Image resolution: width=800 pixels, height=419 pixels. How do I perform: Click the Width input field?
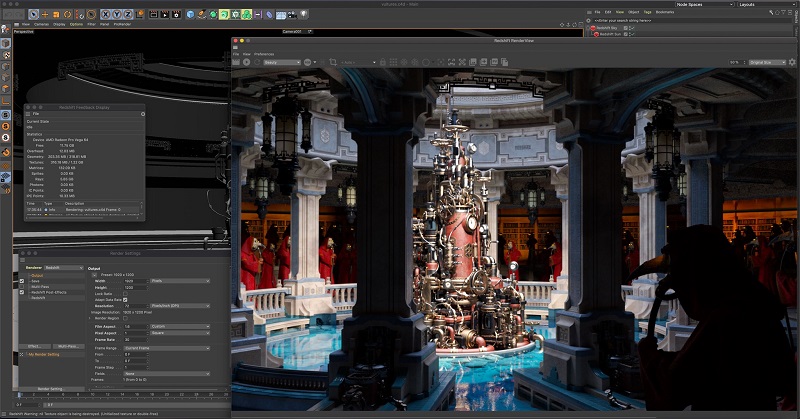pyautogui.click(x=135, y=280)
